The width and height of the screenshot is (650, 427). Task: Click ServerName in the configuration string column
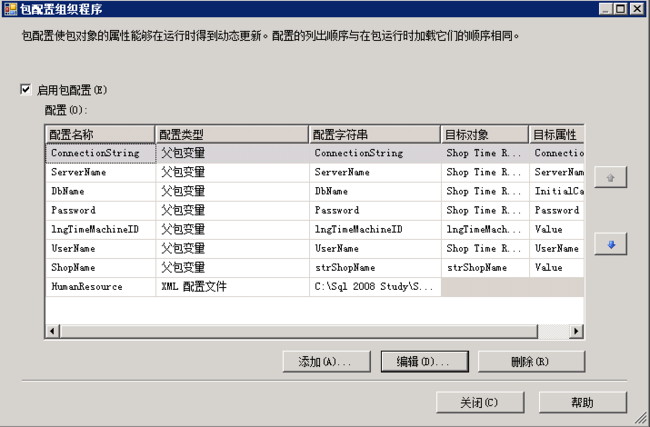tap(375, 172)
